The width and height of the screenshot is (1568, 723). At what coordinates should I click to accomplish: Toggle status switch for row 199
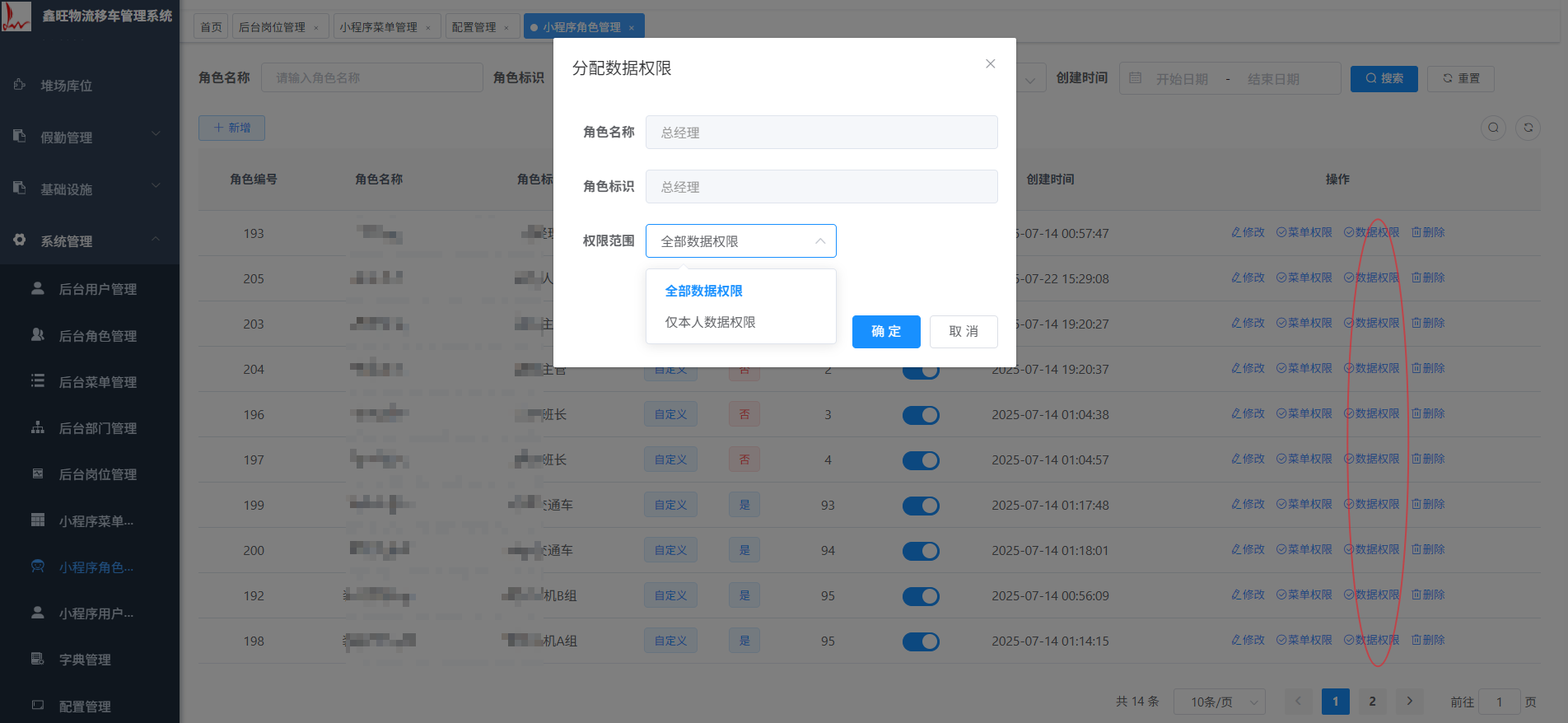click(921, 506)
